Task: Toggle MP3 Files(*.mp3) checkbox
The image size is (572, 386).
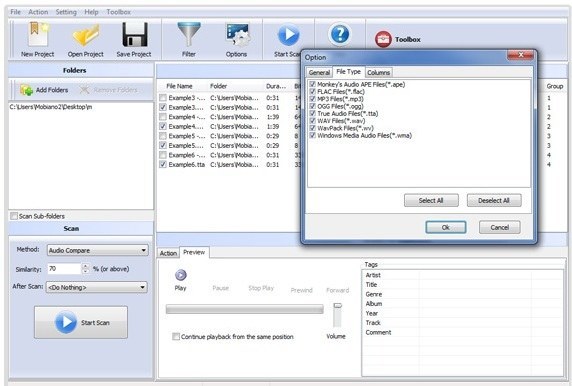Action: point(312,99)
